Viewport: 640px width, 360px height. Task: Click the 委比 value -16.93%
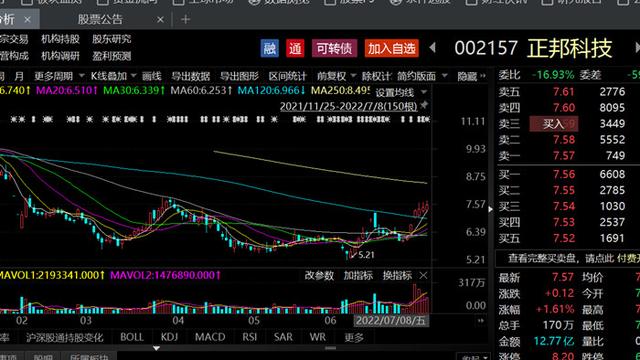(553, 75)
